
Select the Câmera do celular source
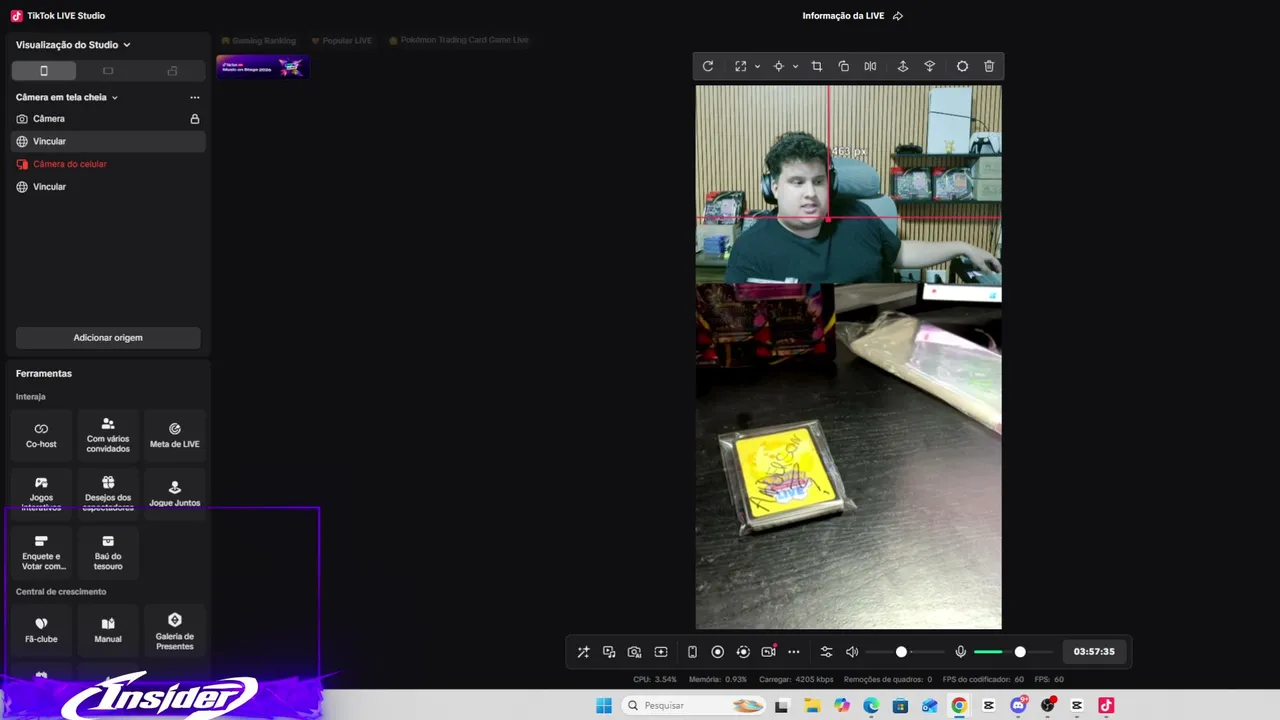[x=108, y=164]
